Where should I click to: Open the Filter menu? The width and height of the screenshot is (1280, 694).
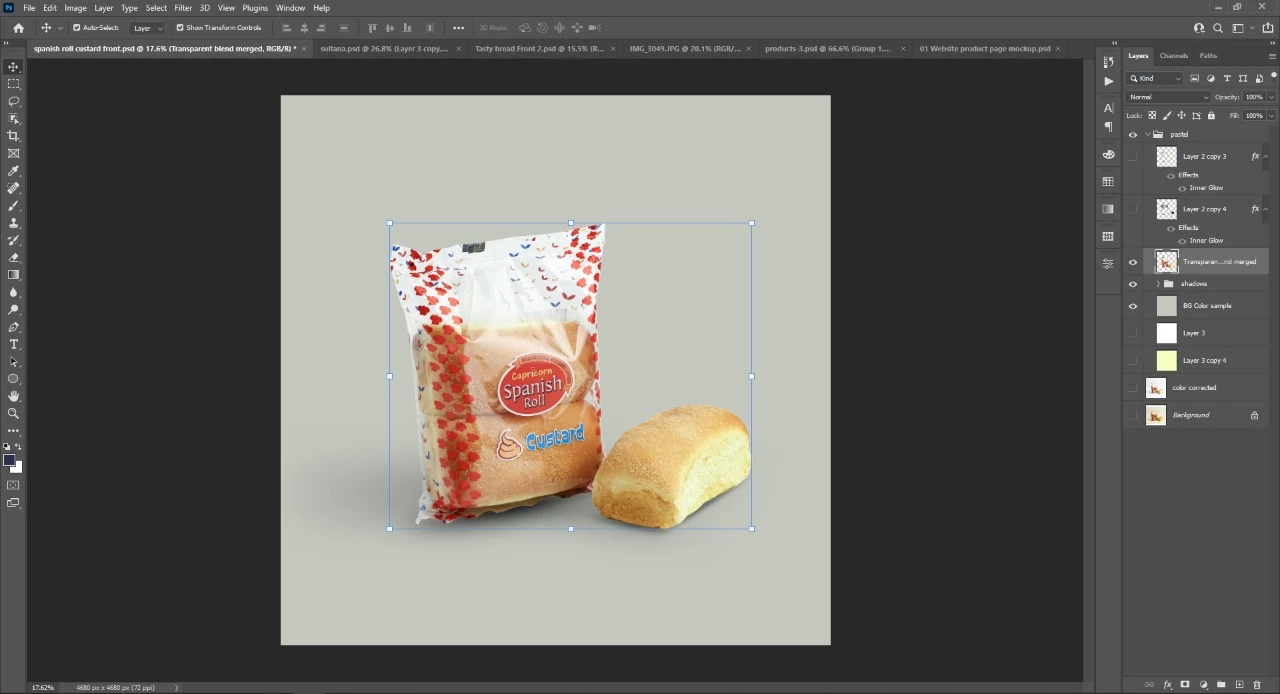[183, 8]
